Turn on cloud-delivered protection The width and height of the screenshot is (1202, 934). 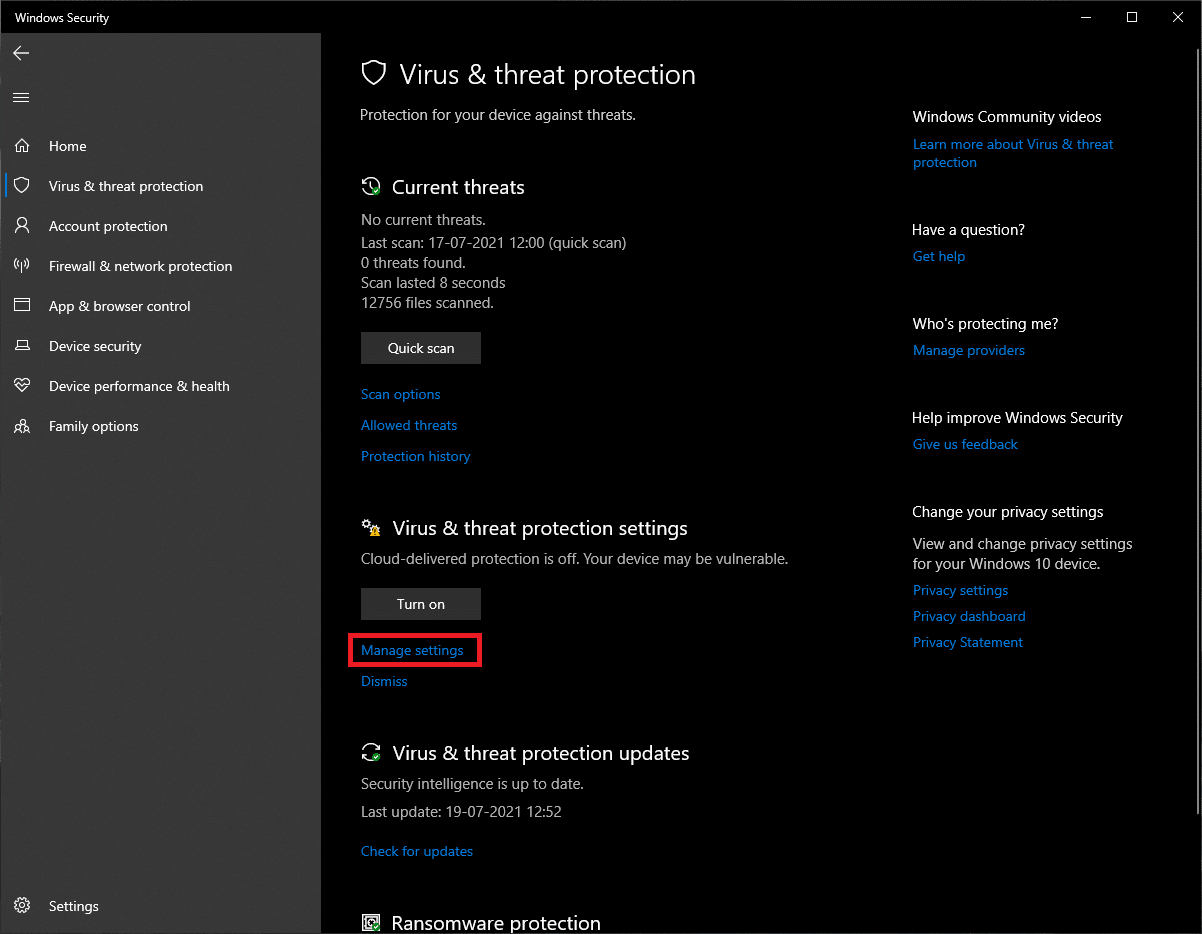coord(421,604)
